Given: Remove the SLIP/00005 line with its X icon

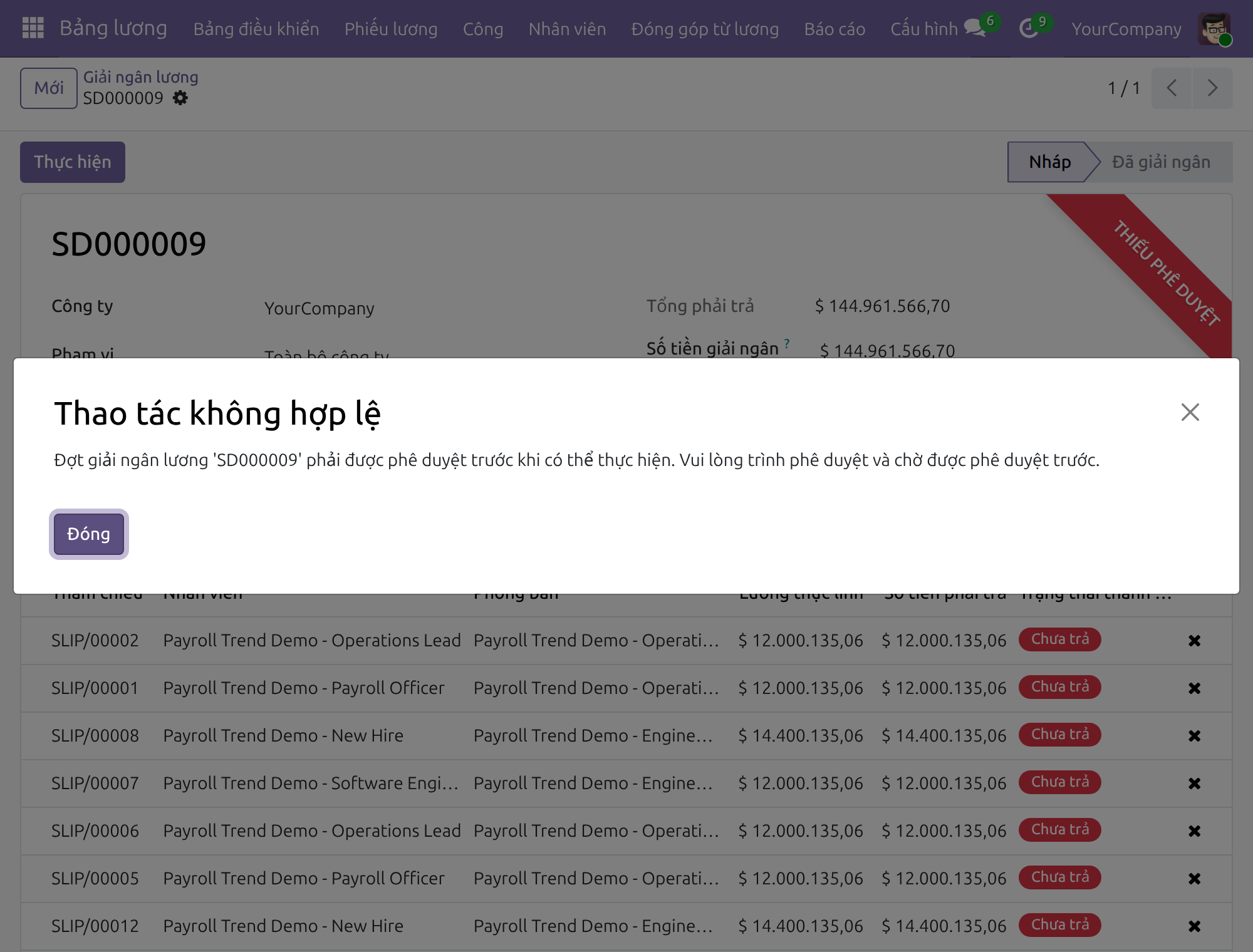Looking at the screenshot, I should pos(1195,879).
